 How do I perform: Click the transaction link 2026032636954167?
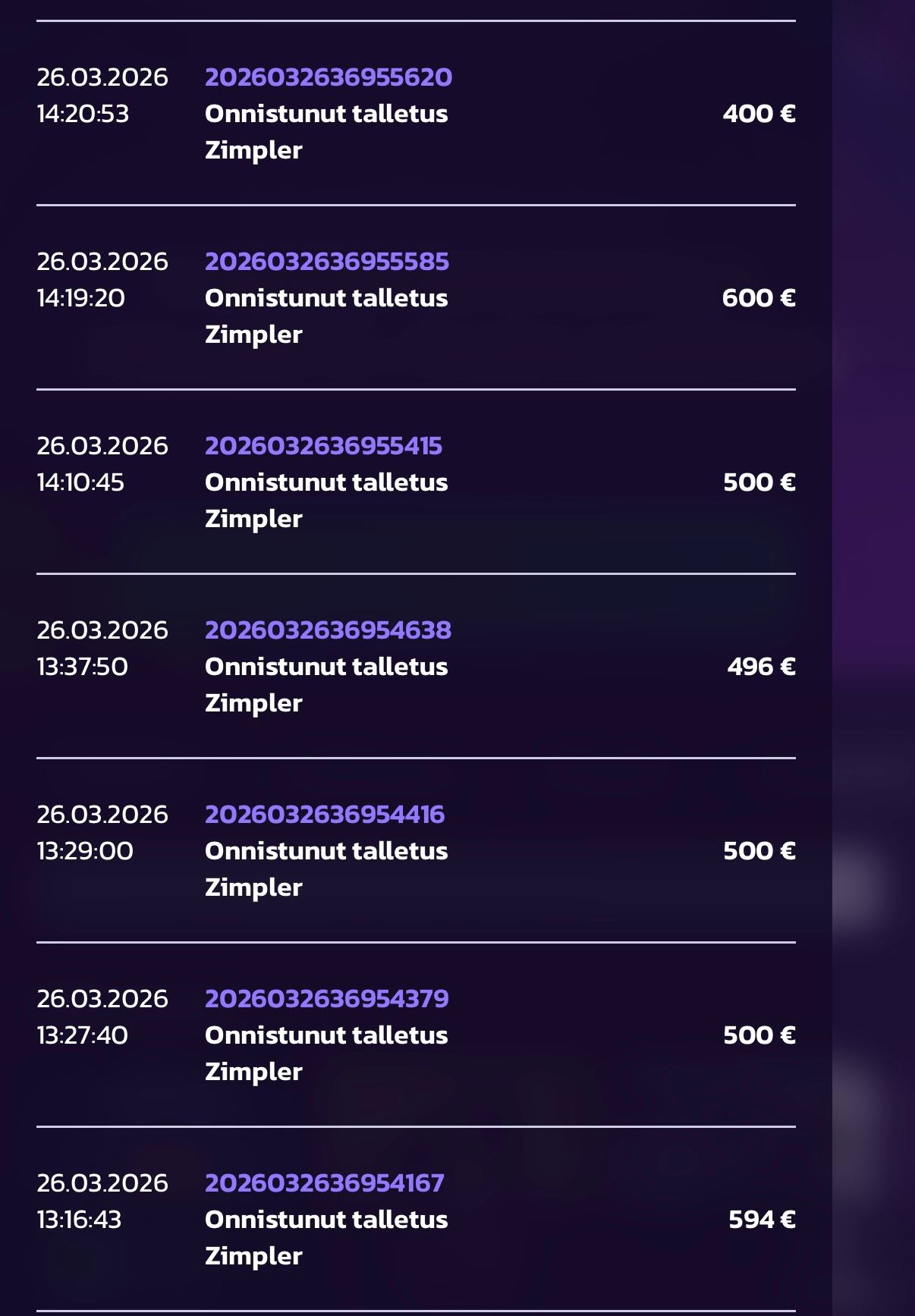[324, 1183]
